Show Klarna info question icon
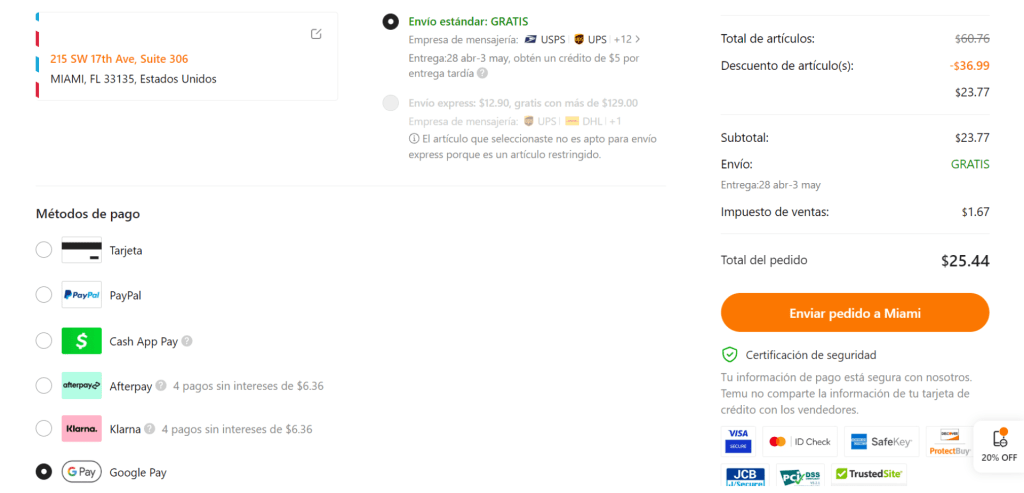The image size is (1024, 493). point(150,429)
